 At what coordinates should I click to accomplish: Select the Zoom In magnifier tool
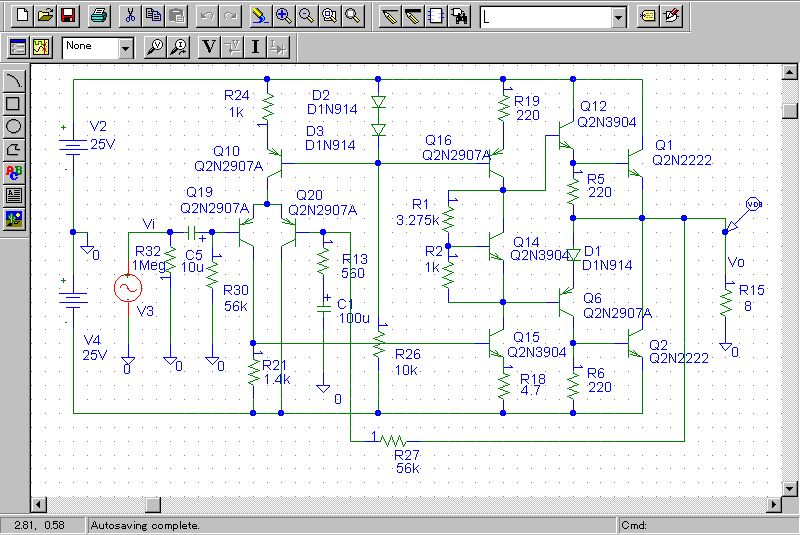(x=283, y=16)
